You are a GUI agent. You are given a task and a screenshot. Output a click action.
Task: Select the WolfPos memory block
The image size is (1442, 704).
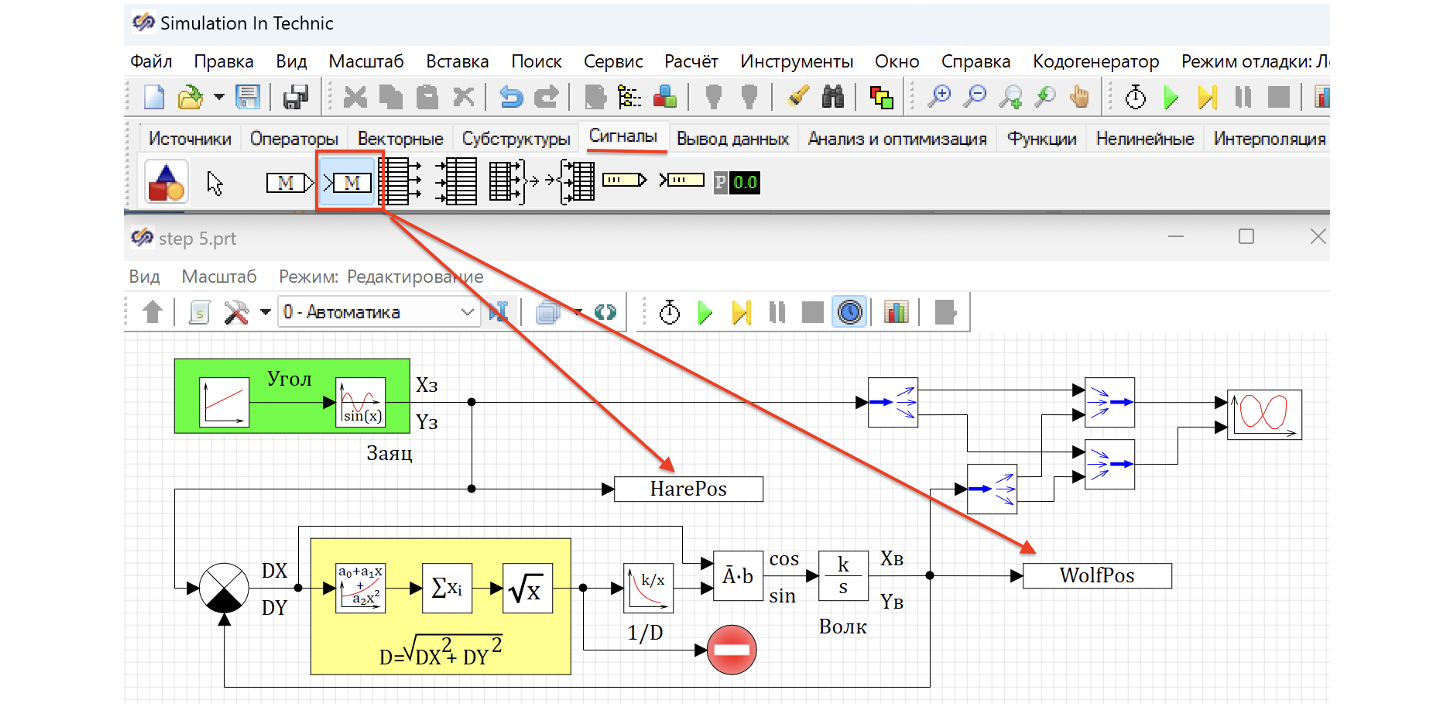pos(1097,576)
